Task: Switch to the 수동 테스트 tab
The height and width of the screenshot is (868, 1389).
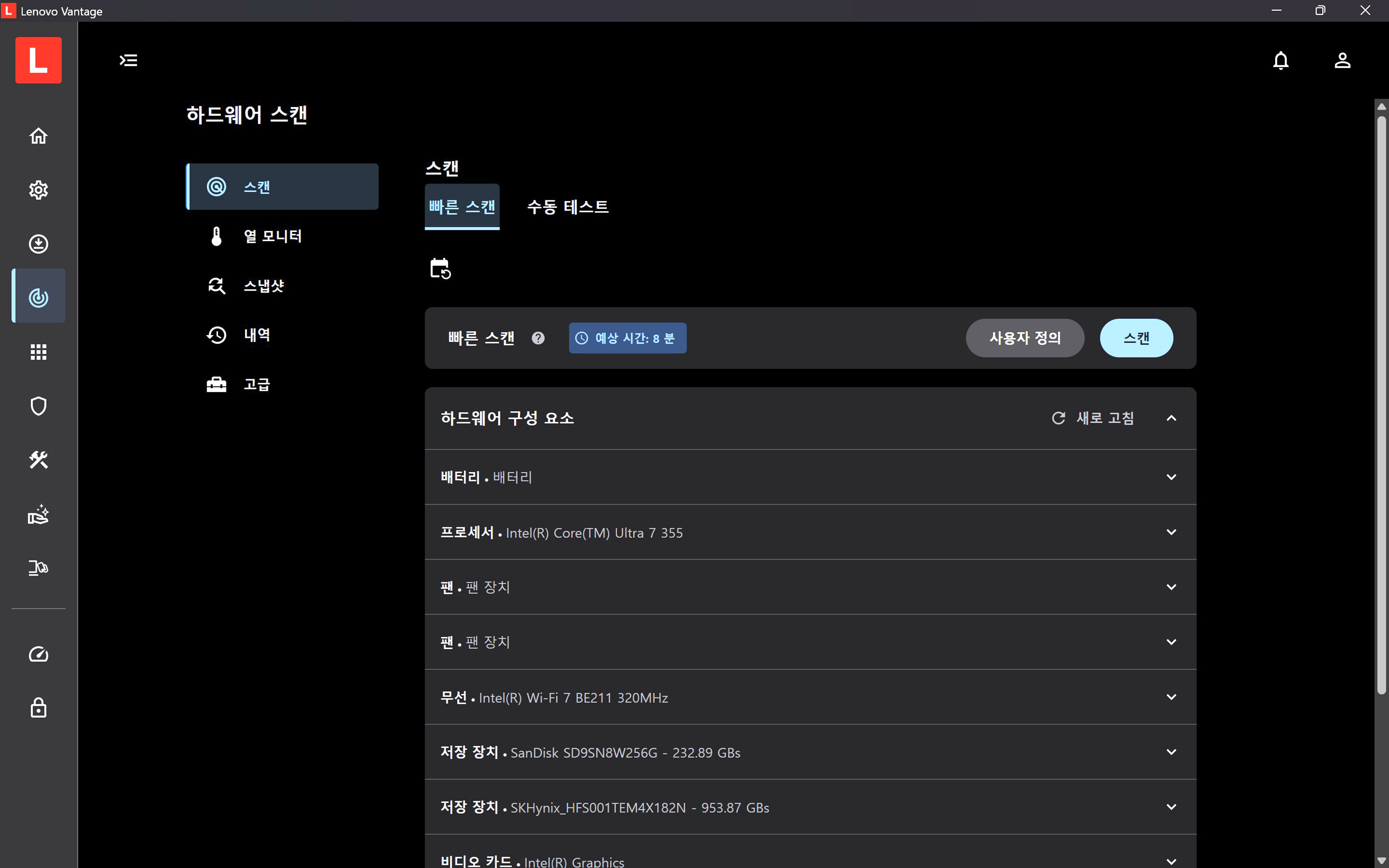Action: (x=568, y=206)
